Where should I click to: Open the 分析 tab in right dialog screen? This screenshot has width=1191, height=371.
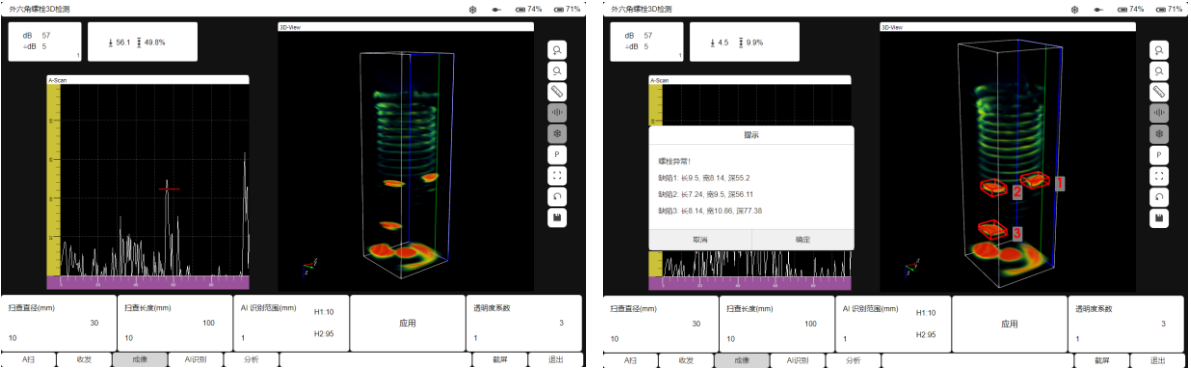(x=853, y=360)
